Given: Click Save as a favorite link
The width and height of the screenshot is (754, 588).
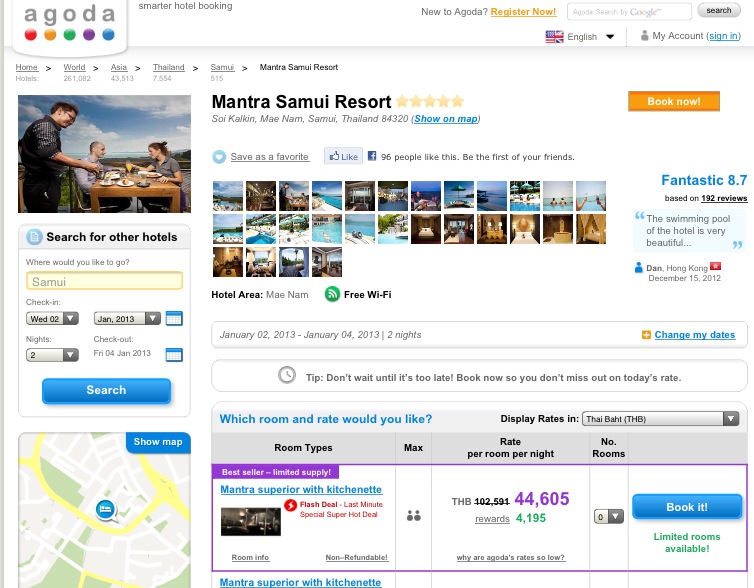Looking at the screenshot, I should tap(269, 157).
